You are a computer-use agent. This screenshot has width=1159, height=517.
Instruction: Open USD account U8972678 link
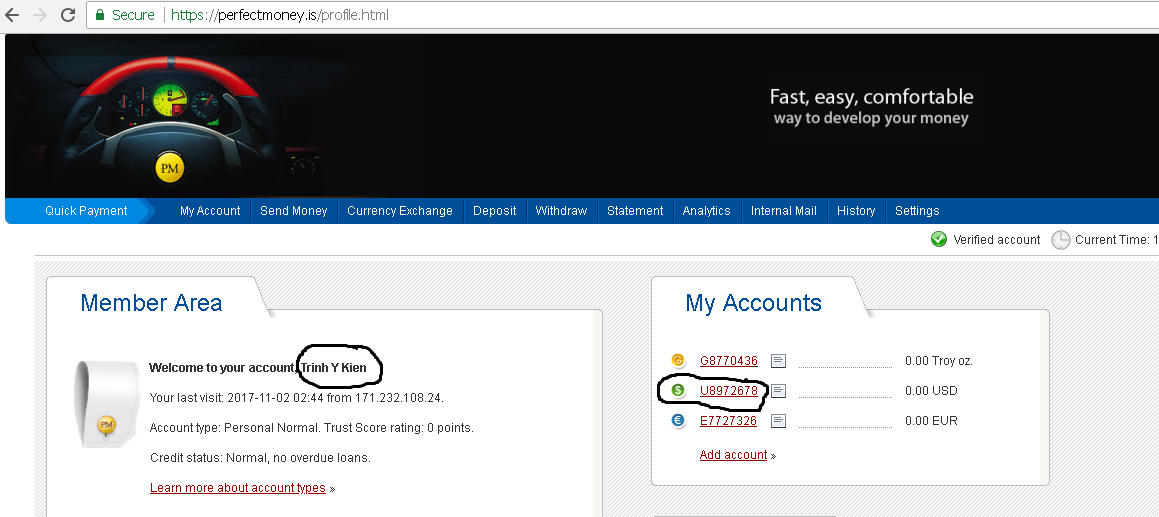point(729,391)
